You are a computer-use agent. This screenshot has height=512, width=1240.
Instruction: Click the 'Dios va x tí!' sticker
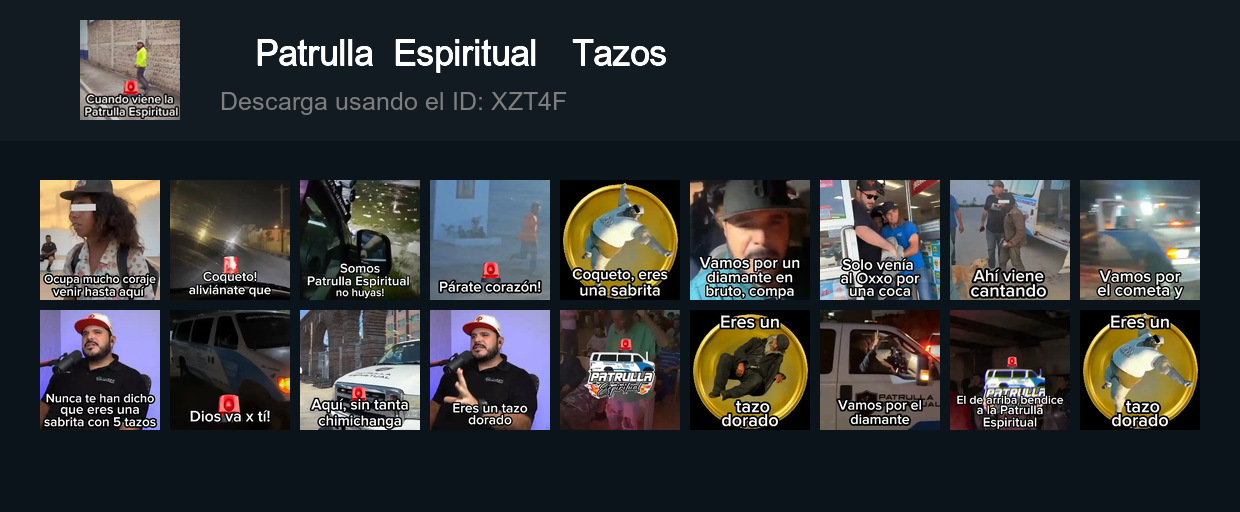(x=230, y=370)
